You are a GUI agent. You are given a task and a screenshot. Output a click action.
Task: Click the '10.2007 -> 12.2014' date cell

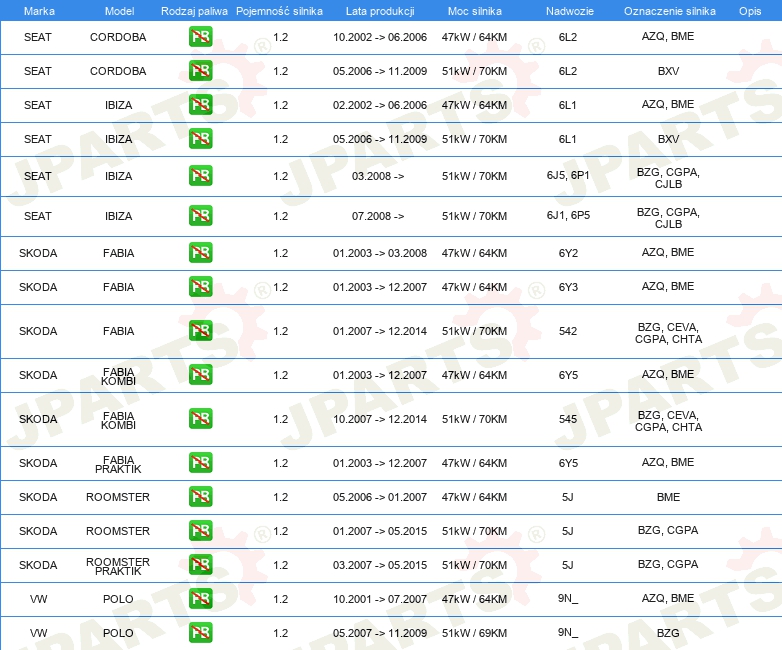380,419
